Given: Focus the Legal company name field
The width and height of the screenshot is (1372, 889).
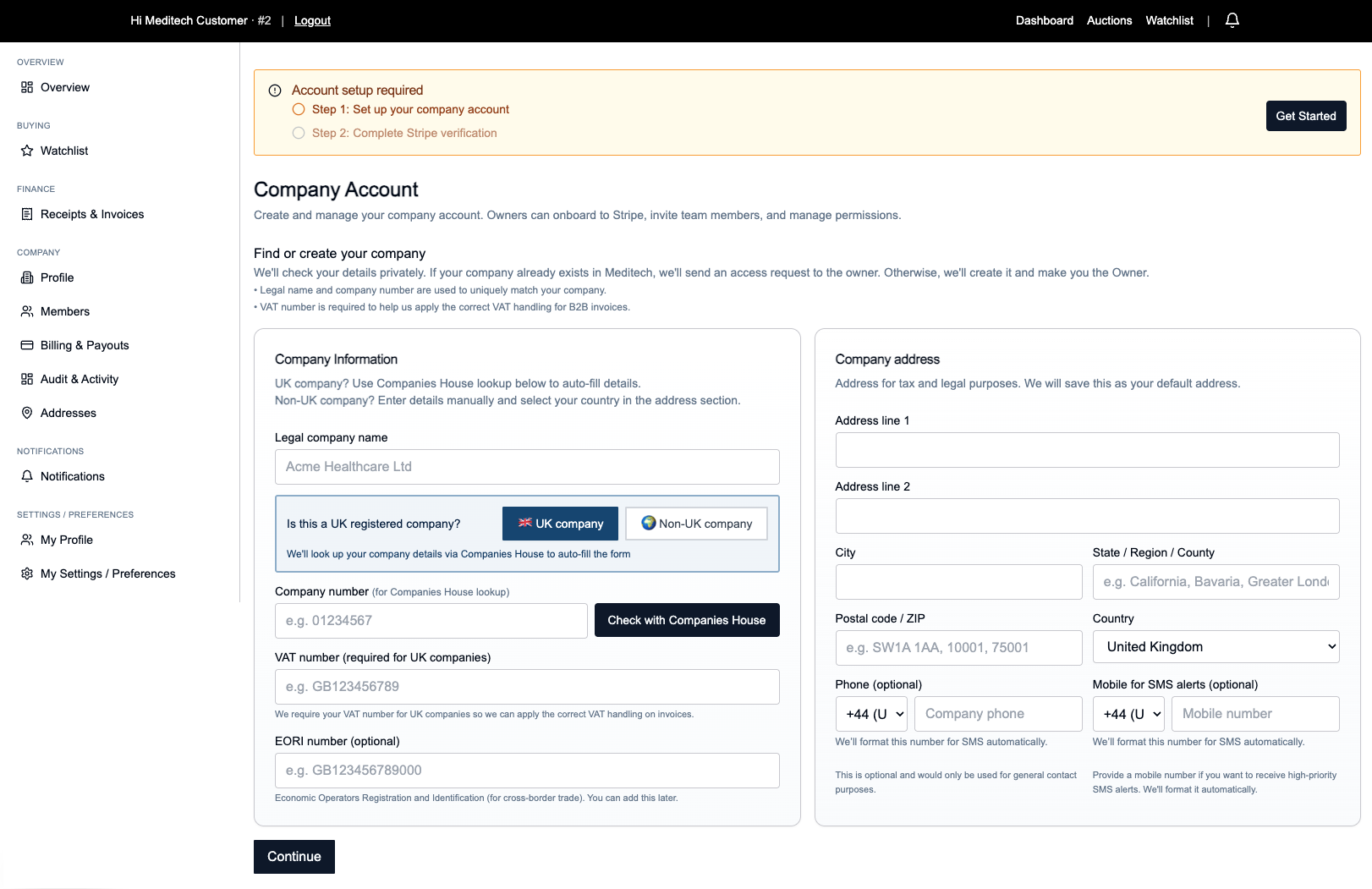Looking at the screenshot, I should [527, 467].
